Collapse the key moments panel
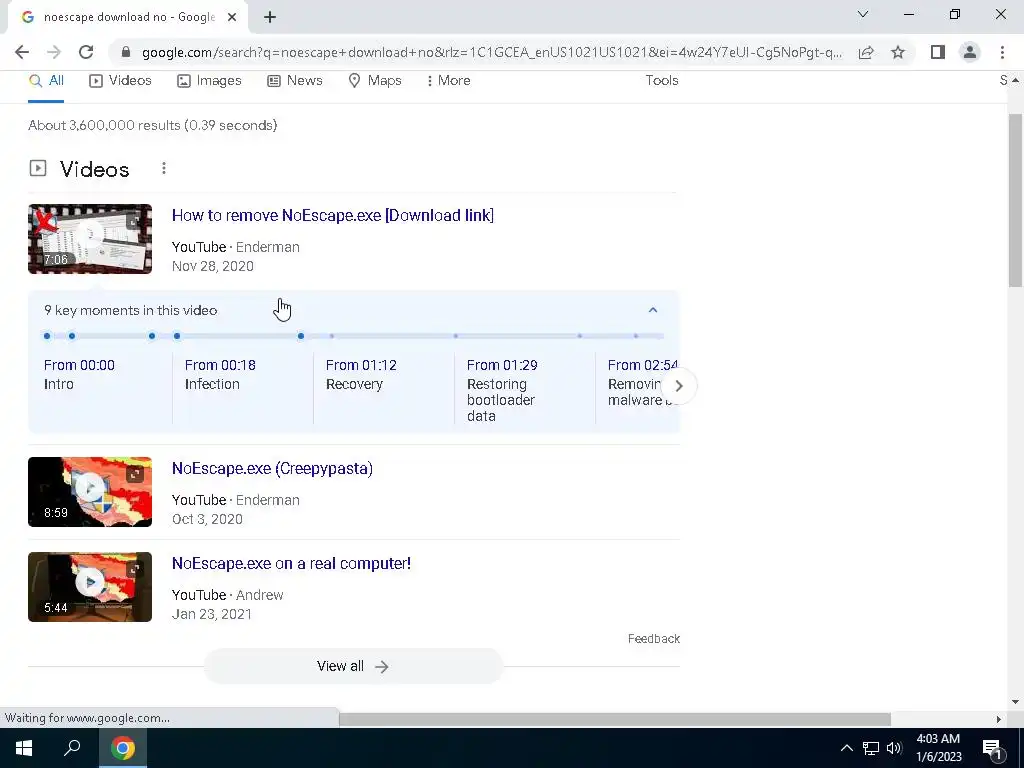The height and width of the screenshot is (768, 1024). 652,310
